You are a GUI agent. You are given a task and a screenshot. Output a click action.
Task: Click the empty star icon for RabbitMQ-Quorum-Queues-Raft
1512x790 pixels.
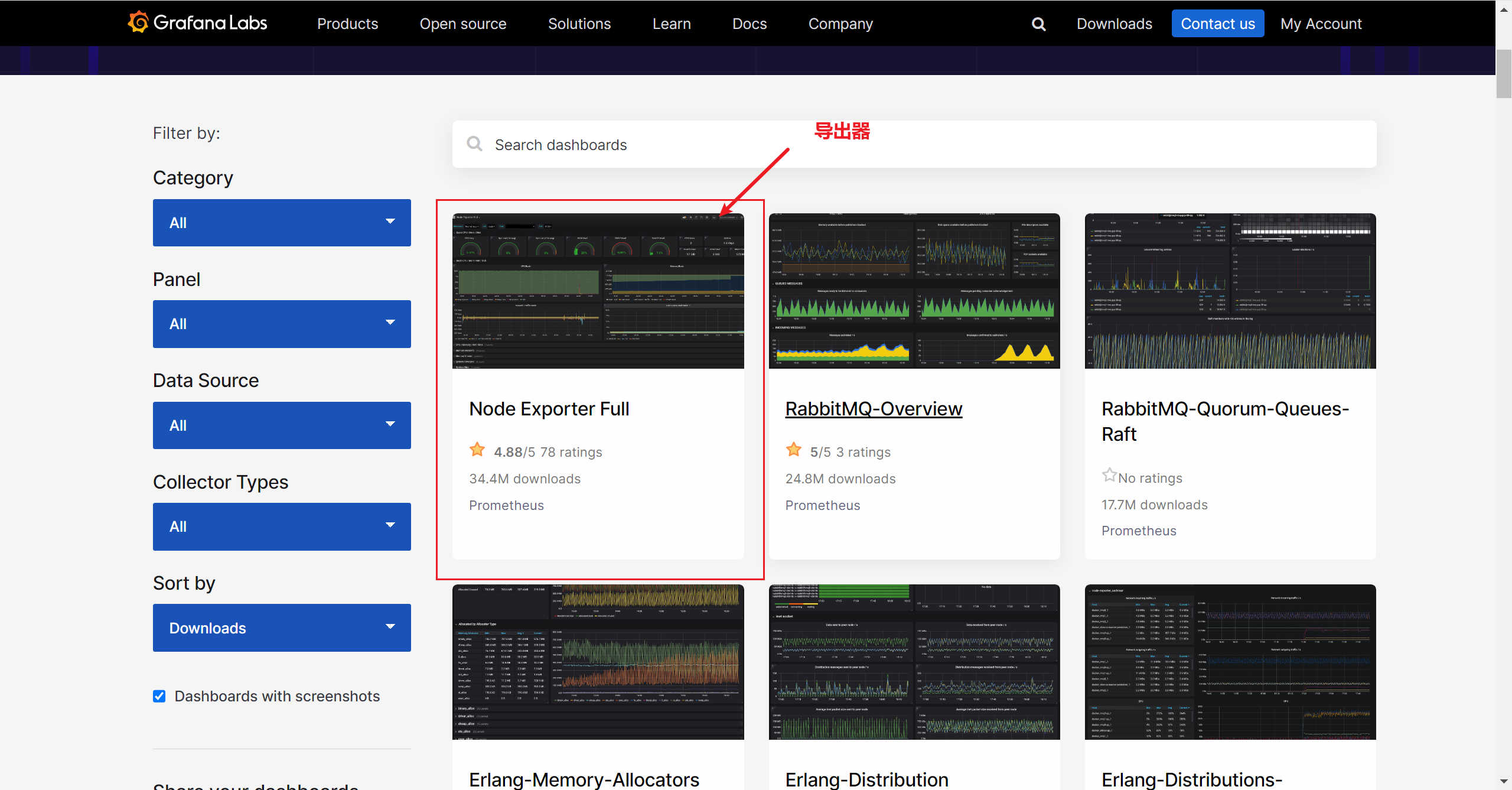(x=1109, y=475)
